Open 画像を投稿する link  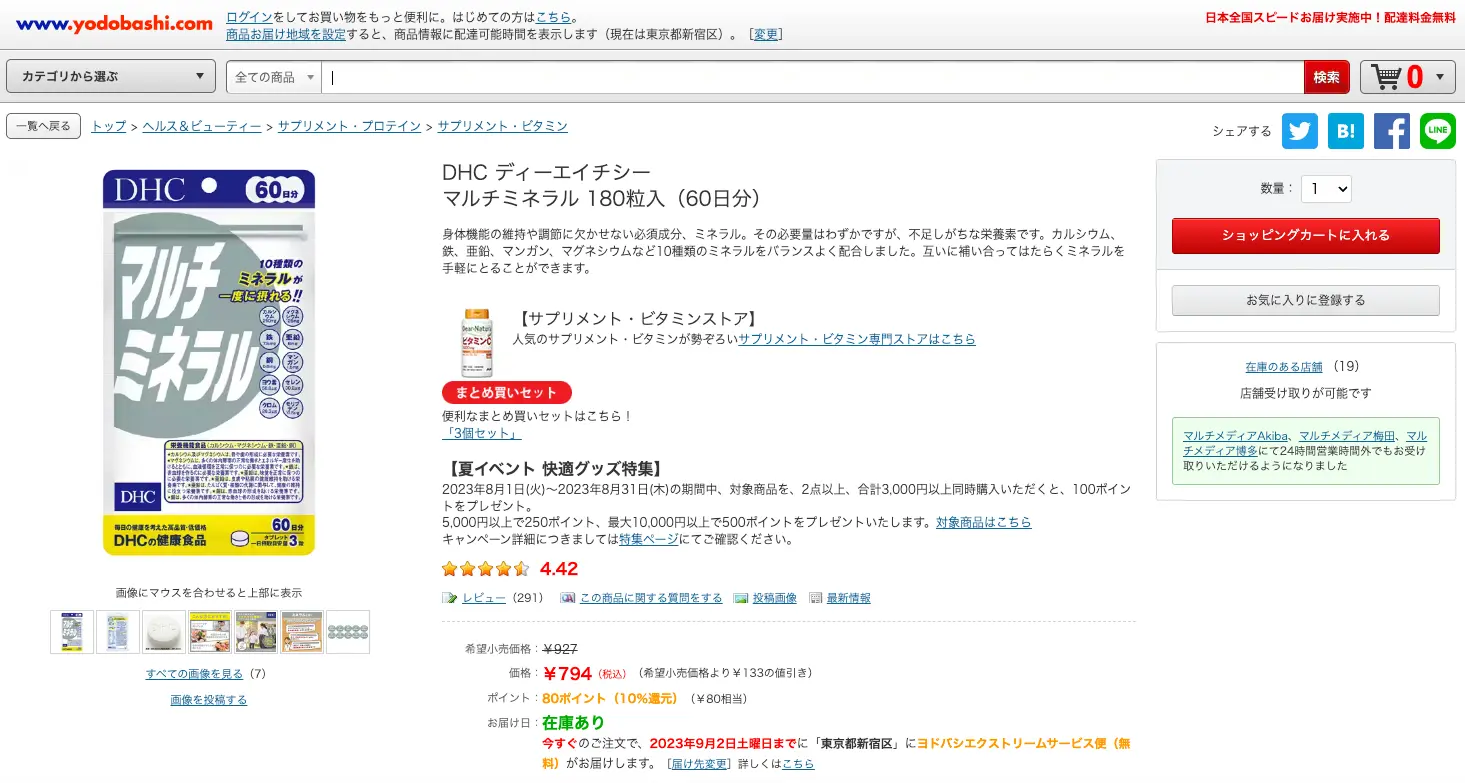point(208,700)
